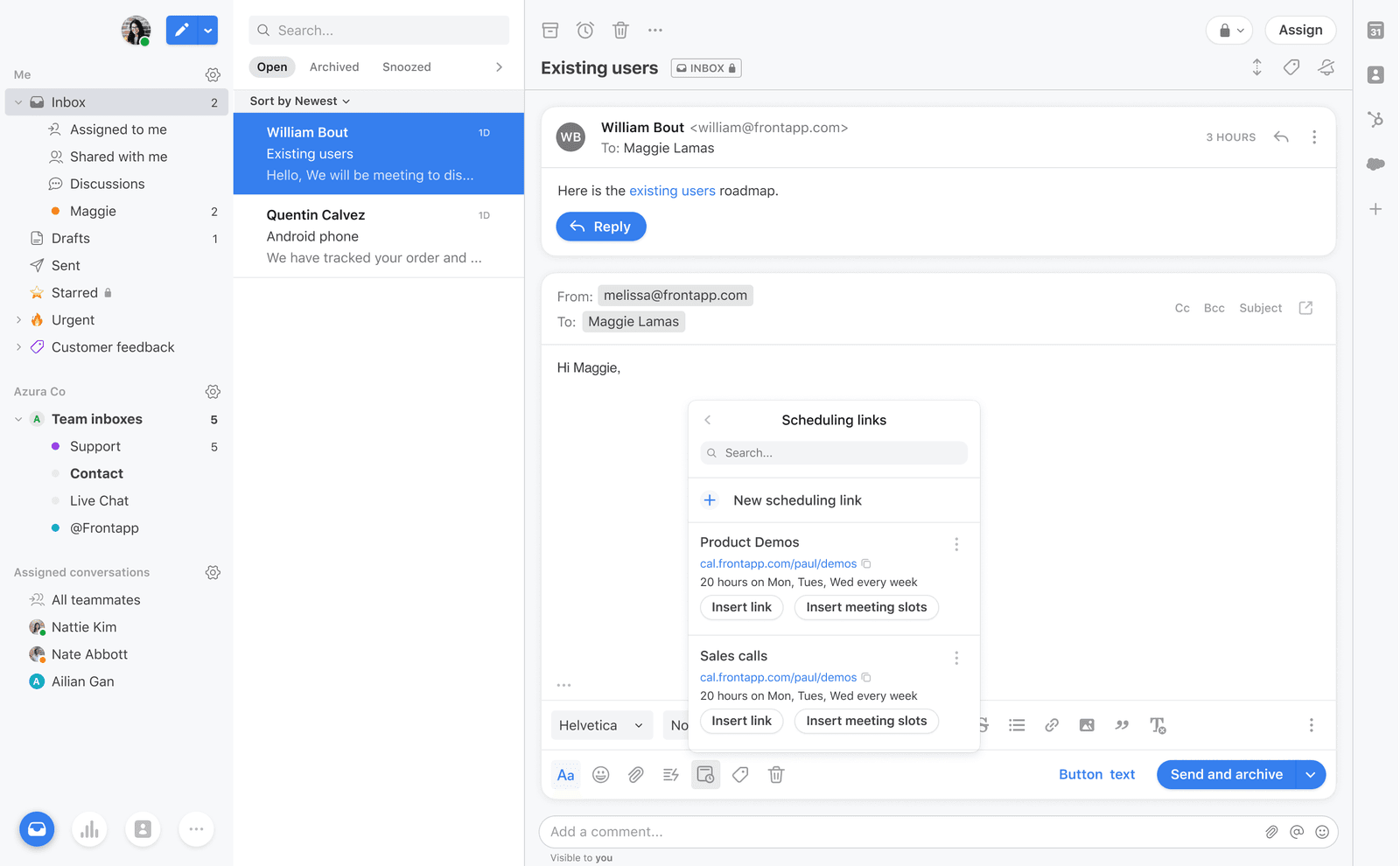Screen dimensions: 1400x866
Task: Switch to the Snoozed tab
Action: pos(407,67)
